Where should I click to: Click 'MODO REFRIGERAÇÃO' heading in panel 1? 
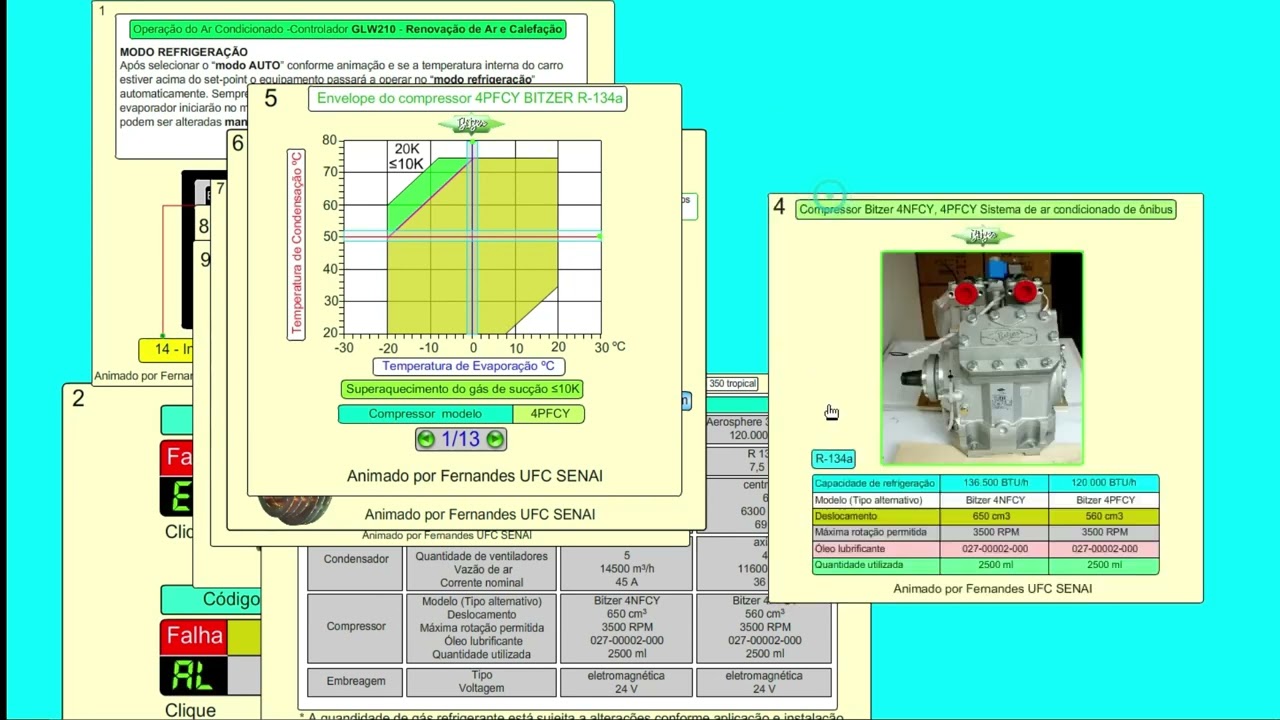click(184, 52)
